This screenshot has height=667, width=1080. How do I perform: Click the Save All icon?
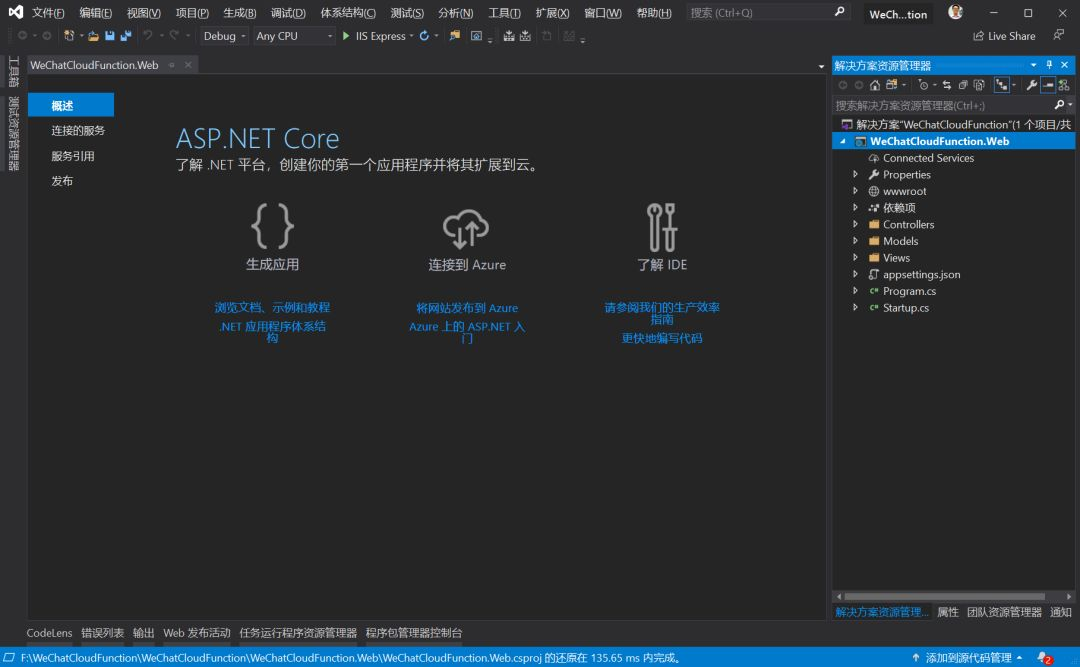coord(126,36)
